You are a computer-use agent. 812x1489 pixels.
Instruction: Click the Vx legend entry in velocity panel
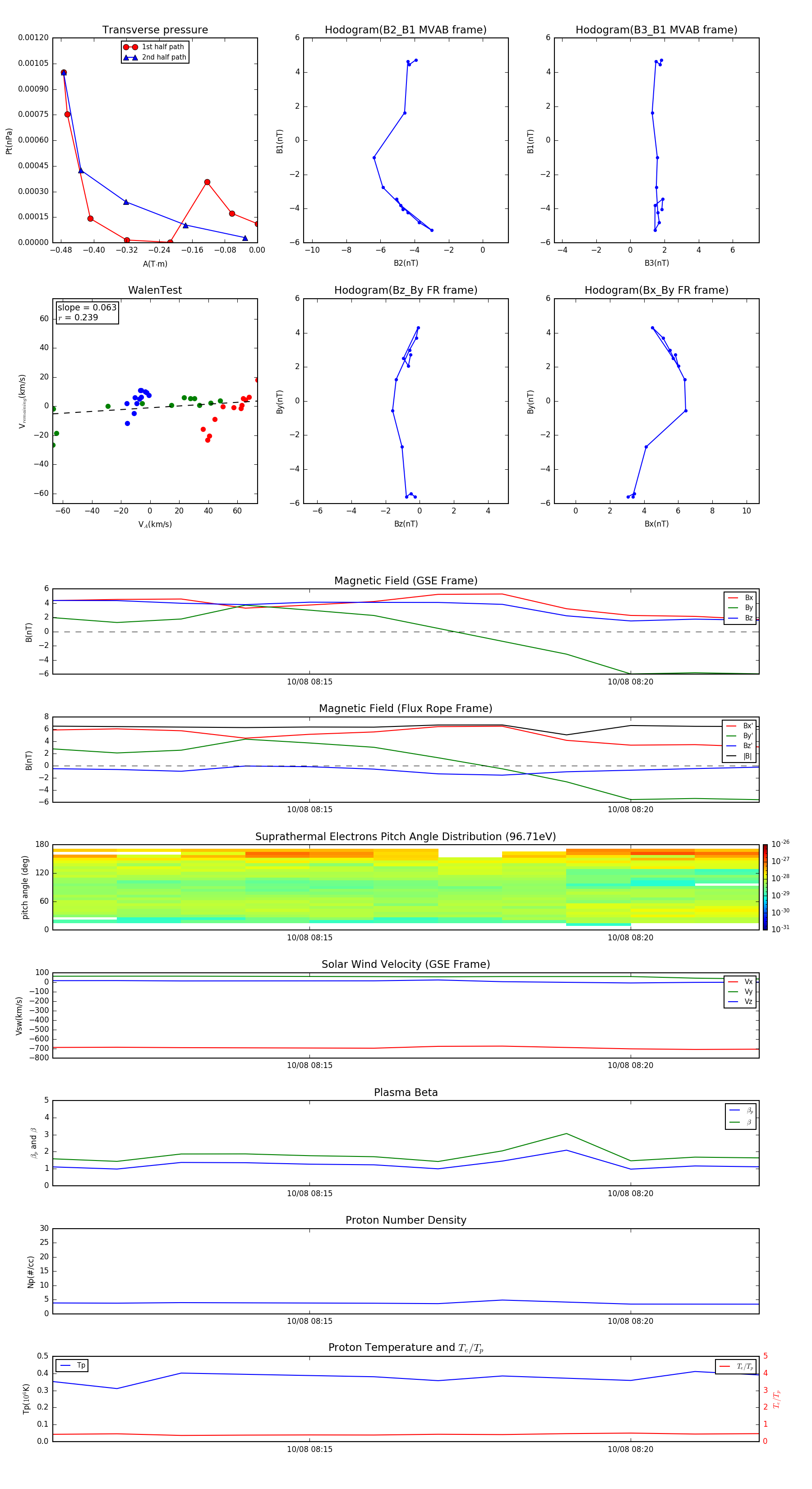pyautogui.click(x=740, y=981)
